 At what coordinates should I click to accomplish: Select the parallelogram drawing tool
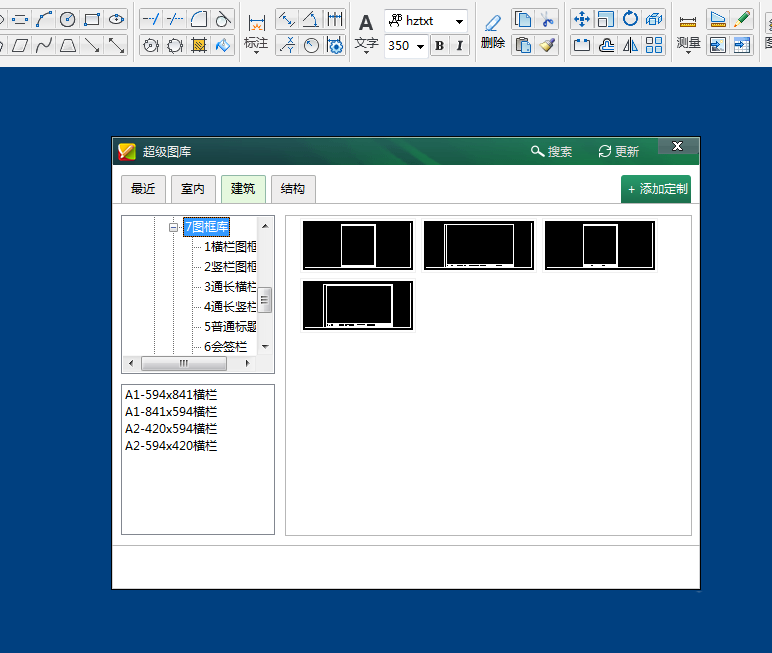point(20,46)
